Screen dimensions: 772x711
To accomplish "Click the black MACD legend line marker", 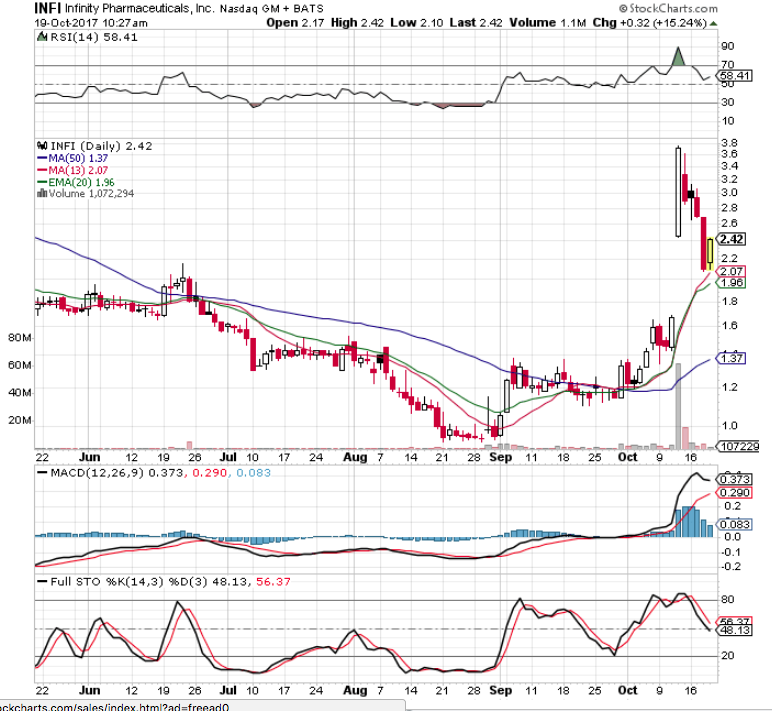I will tap(42, 471).
